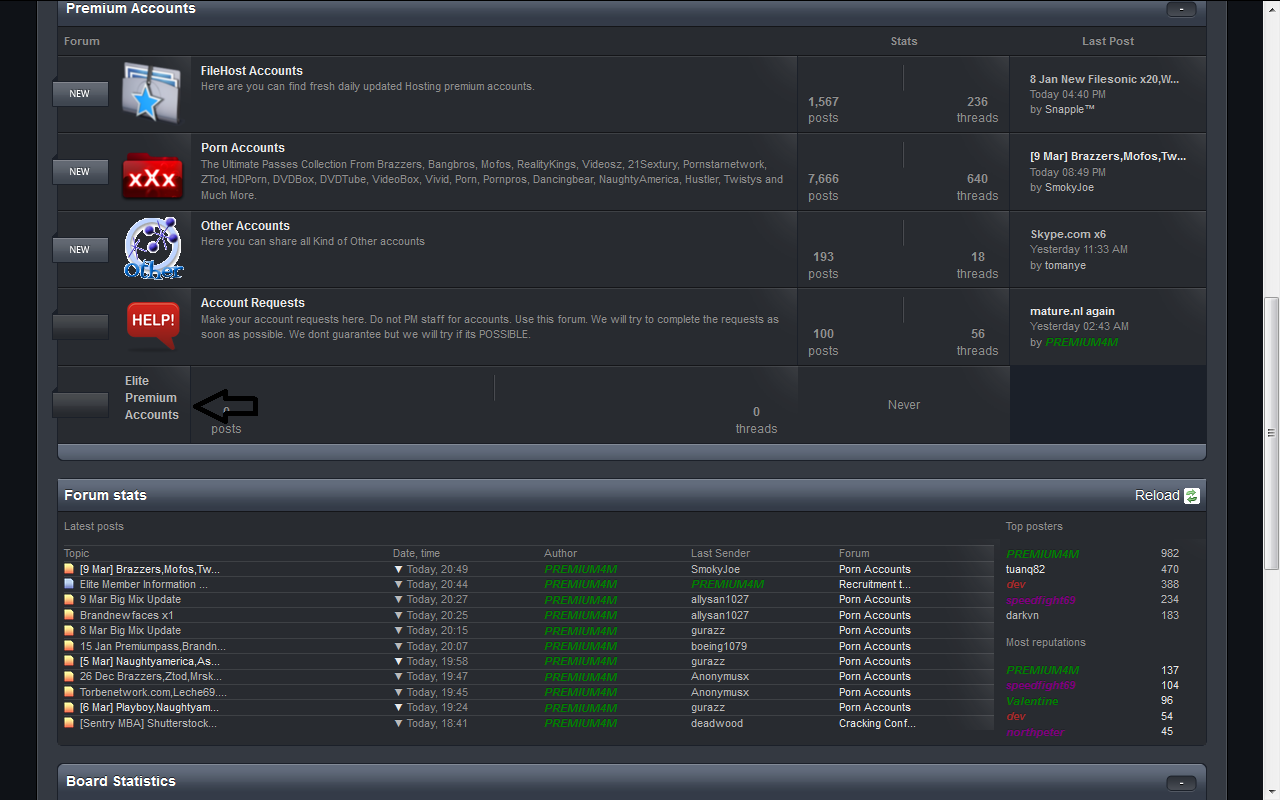Open the Elite Premium Accounts forum
Viewport: 1280px width, 800px height.
coord(152,398)
